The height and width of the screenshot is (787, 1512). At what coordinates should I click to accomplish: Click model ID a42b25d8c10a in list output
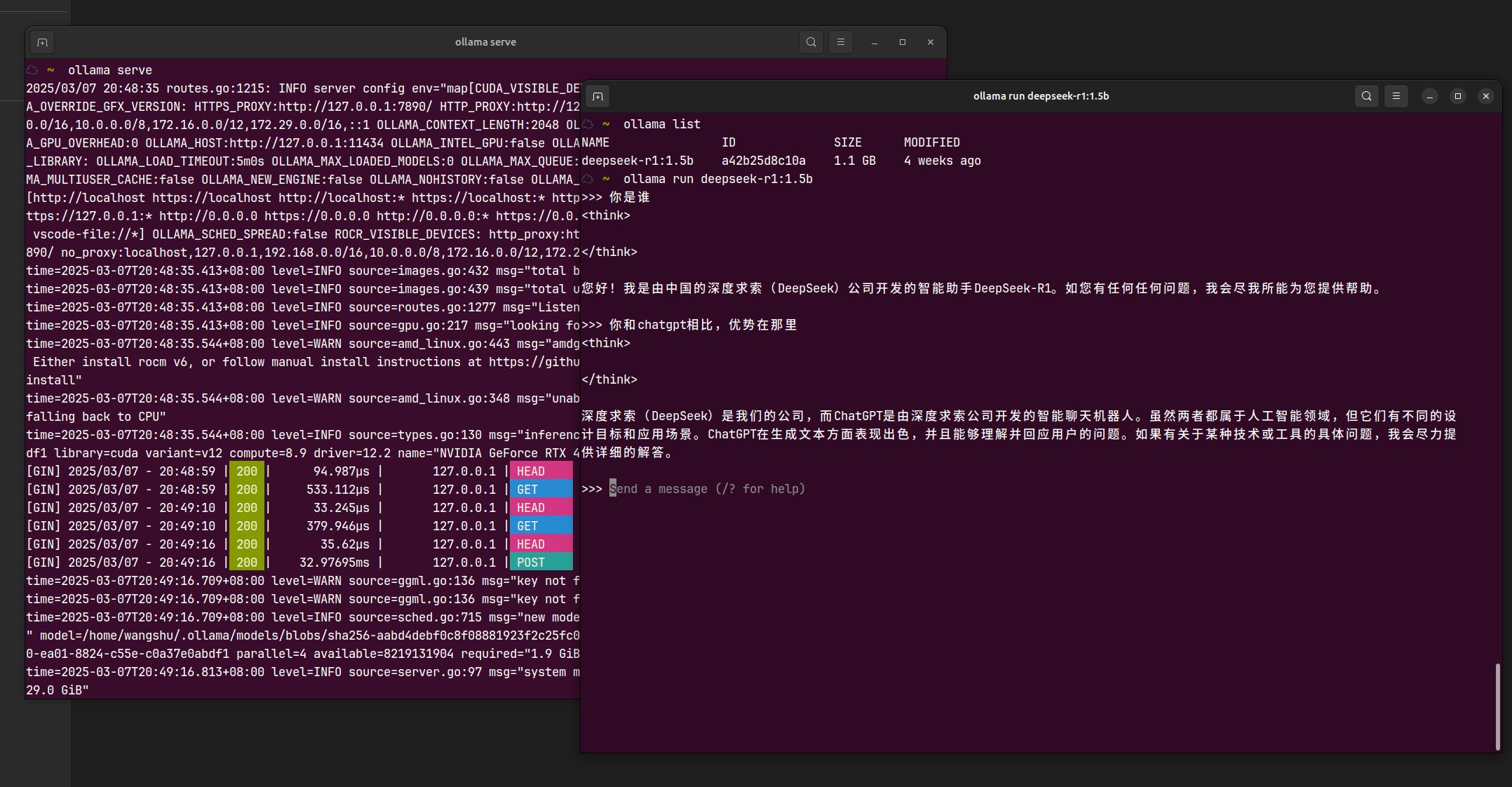[x=763, y=161]
